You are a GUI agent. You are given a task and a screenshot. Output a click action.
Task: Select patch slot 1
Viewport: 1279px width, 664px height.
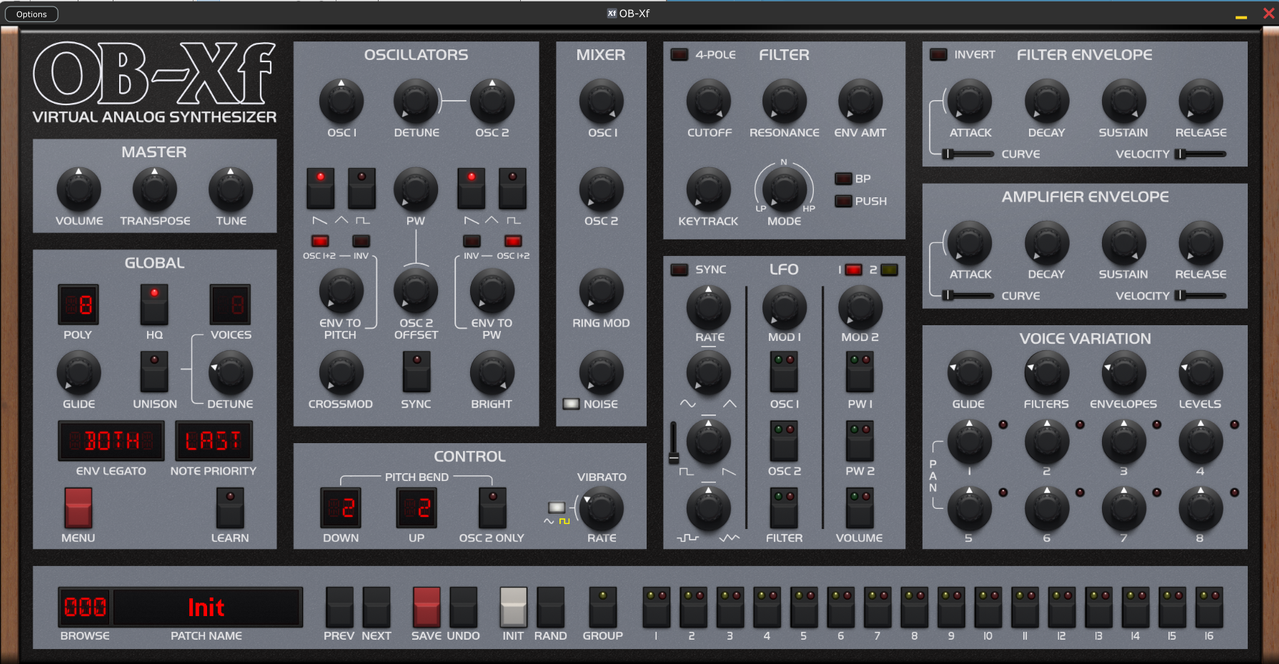point(656,607)
